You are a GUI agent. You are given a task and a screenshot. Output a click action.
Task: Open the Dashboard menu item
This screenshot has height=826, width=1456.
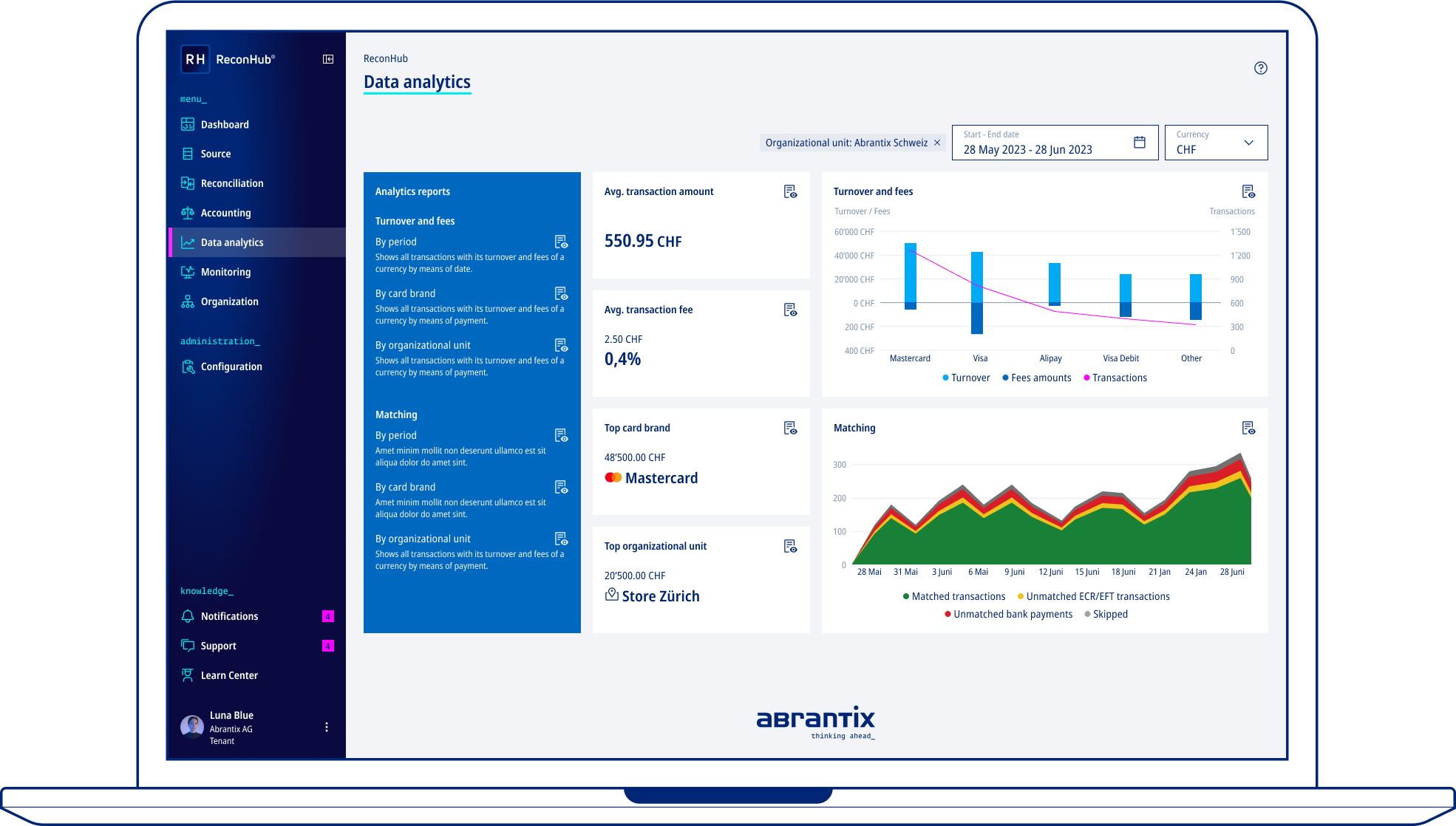pyautogui.click(x=256, y=124)
